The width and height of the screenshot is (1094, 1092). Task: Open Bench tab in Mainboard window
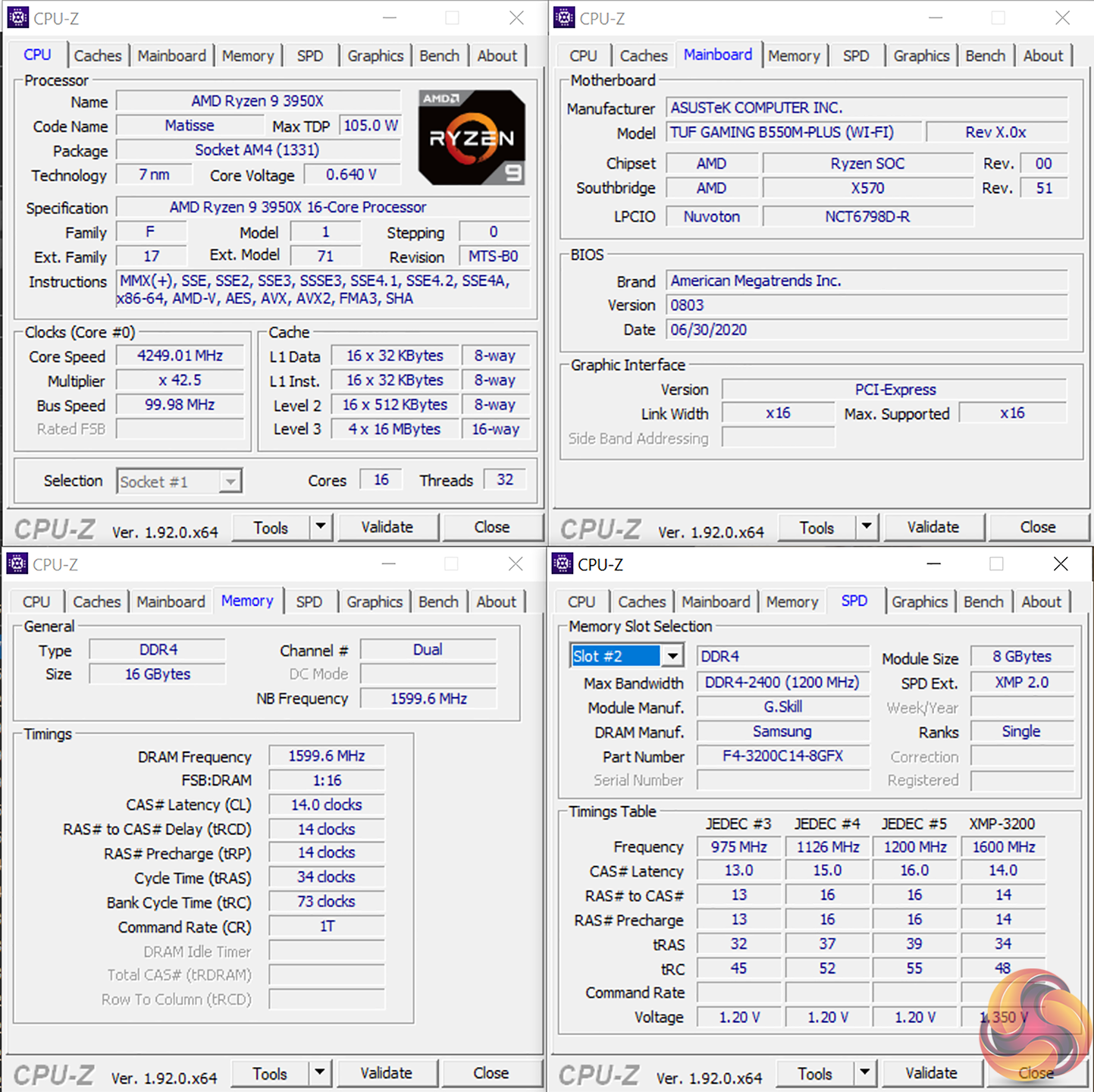[985, 56]
